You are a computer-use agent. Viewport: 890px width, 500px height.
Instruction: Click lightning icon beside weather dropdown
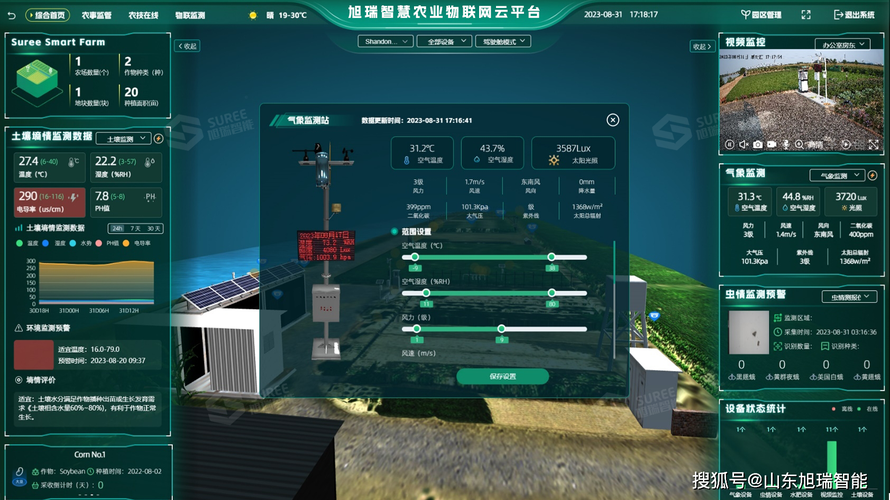point(872,175)
